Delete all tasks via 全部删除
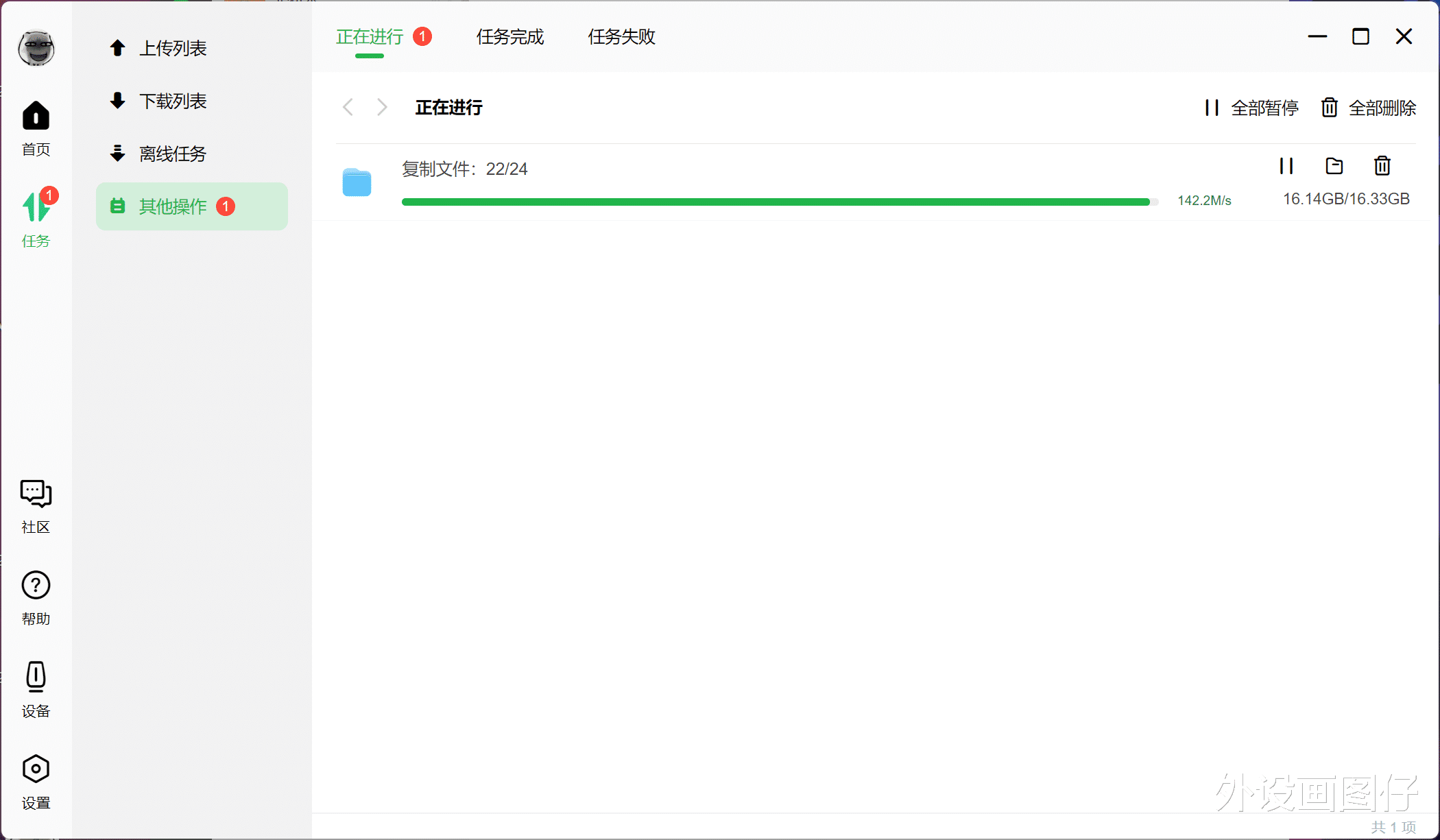Image resolution: width=1440 pixels, height=840 pixels. [1367, 108]
